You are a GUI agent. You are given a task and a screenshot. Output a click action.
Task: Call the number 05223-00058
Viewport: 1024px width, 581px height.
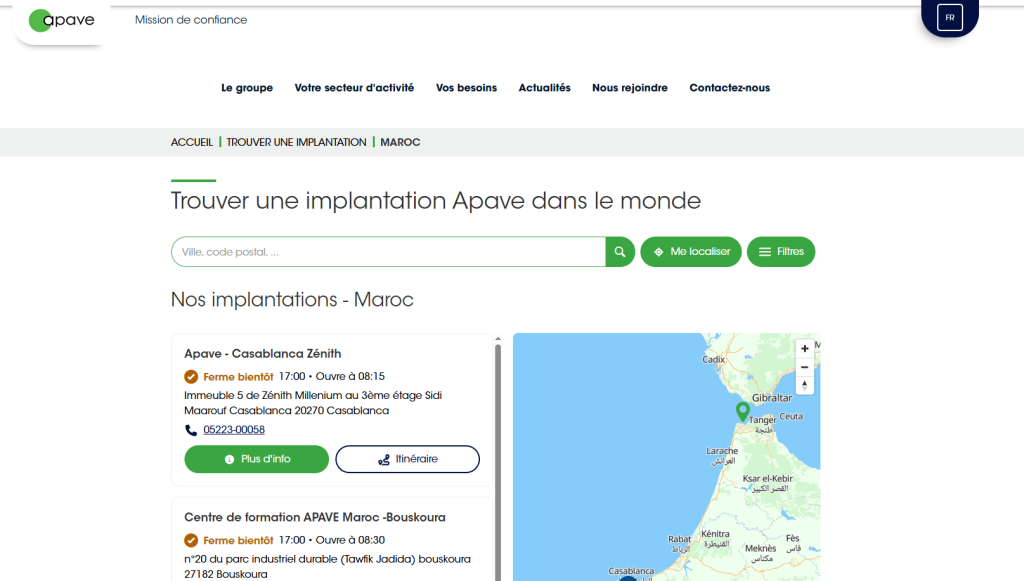234,430
